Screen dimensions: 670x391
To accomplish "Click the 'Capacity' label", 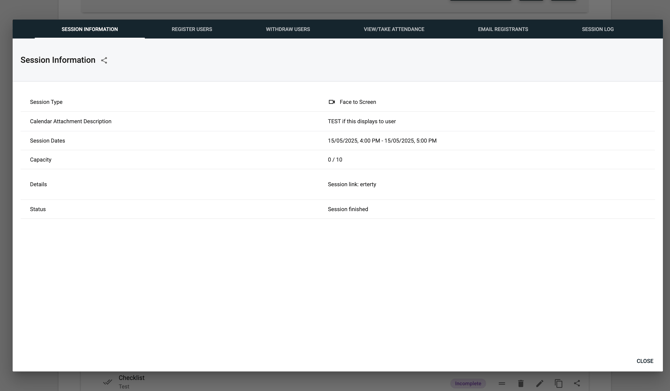I will pos(41,160).
